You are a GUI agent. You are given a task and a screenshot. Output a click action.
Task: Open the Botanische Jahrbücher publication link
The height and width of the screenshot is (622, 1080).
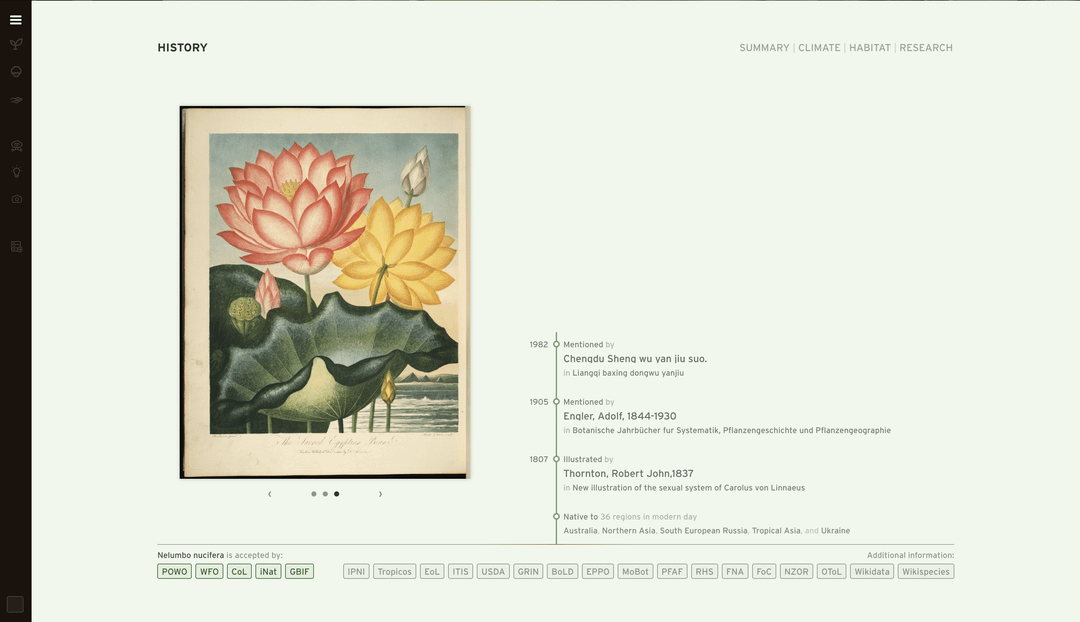pos(731,431)
